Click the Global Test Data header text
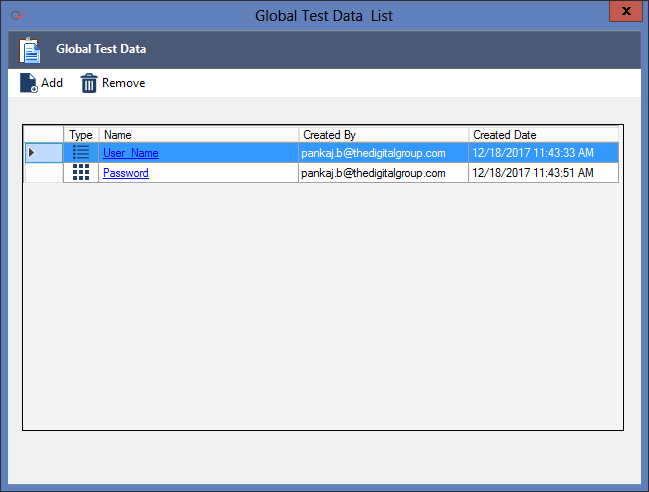The height and width of the screenshot is (492, 649). [101, 49]
